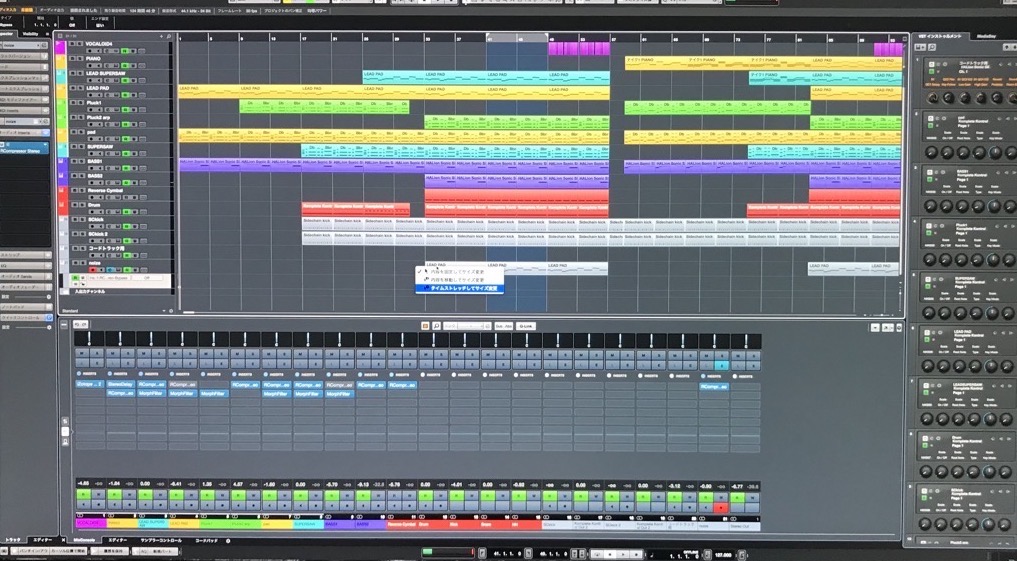Select RCompressor Stereo entry in inspector
Screen dimensions: 1017x561
24,149
